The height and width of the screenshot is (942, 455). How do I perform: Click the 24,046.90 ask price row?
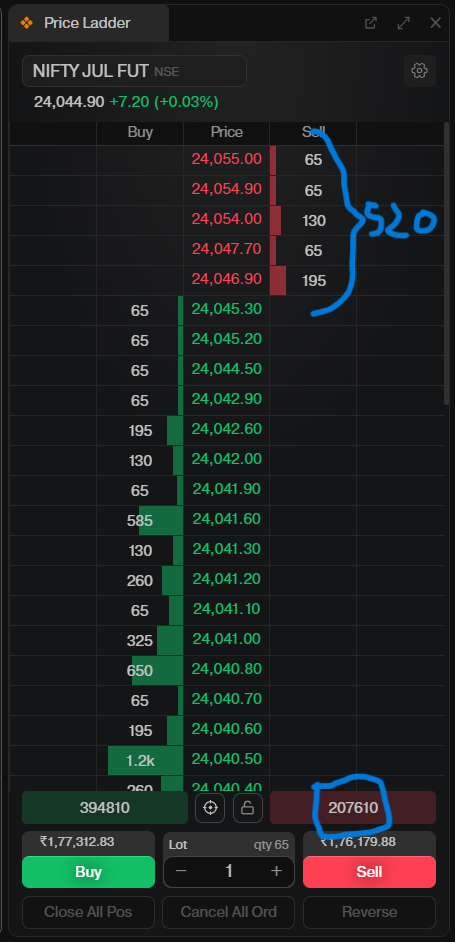point(227,281)
